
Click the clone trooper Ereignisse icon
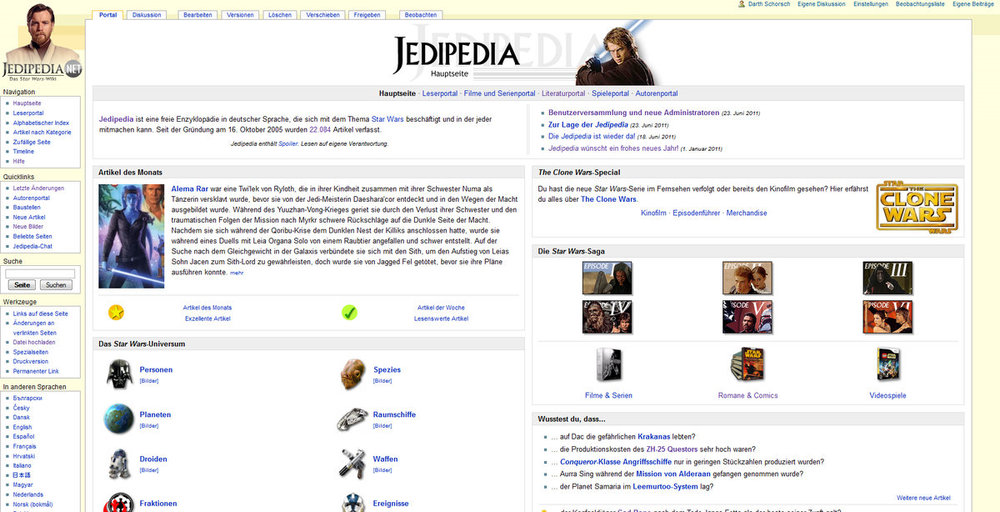[x=352, y=503]
